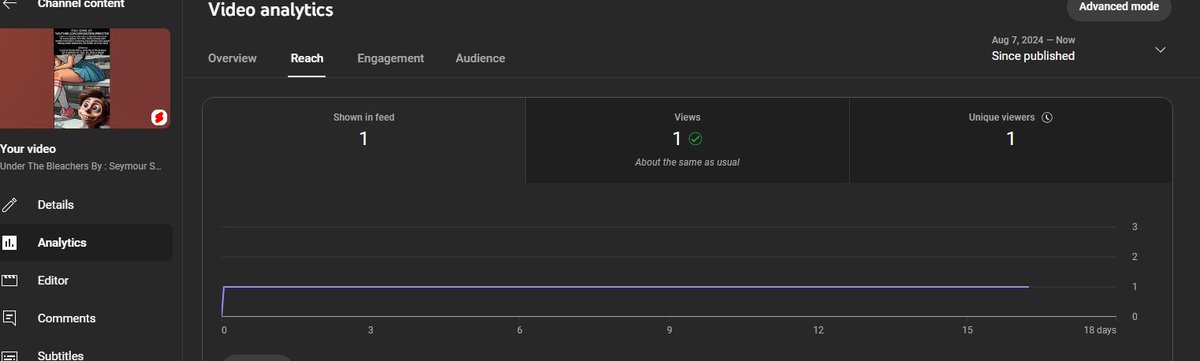The width and height of the screenshot is (1200, 361).
Task: Go back using the arrow beside Channel content
Action: pos(11,4)
